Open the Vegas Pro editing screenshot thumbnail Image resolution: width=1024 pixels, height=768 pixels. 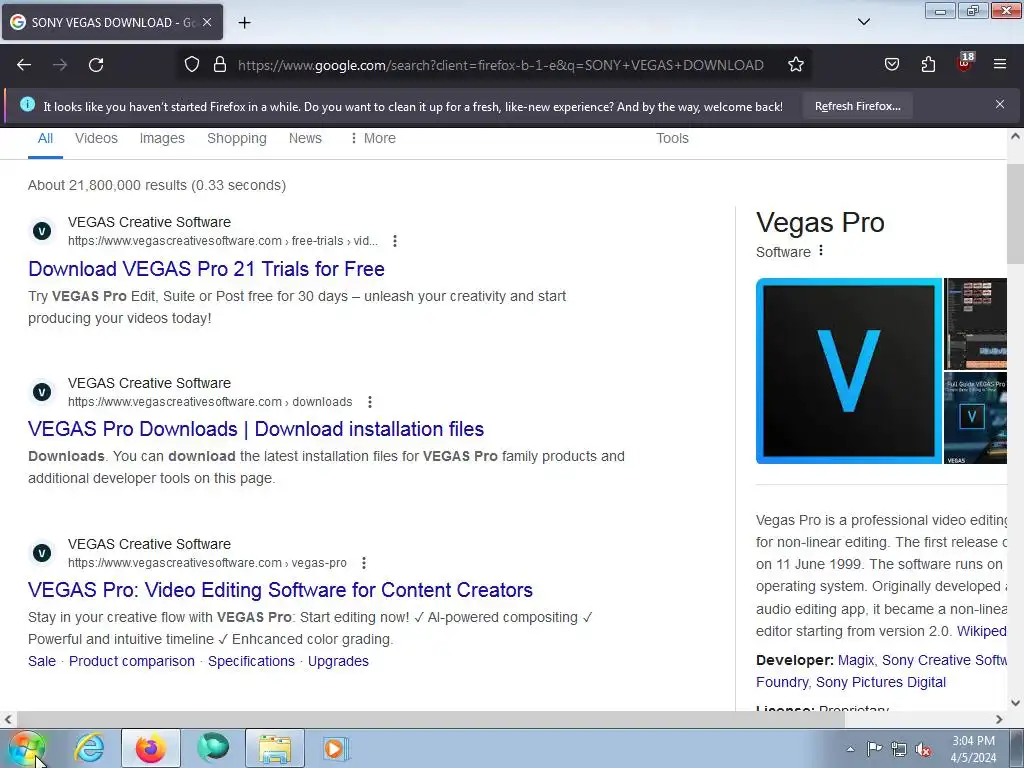tap(975, 324)
